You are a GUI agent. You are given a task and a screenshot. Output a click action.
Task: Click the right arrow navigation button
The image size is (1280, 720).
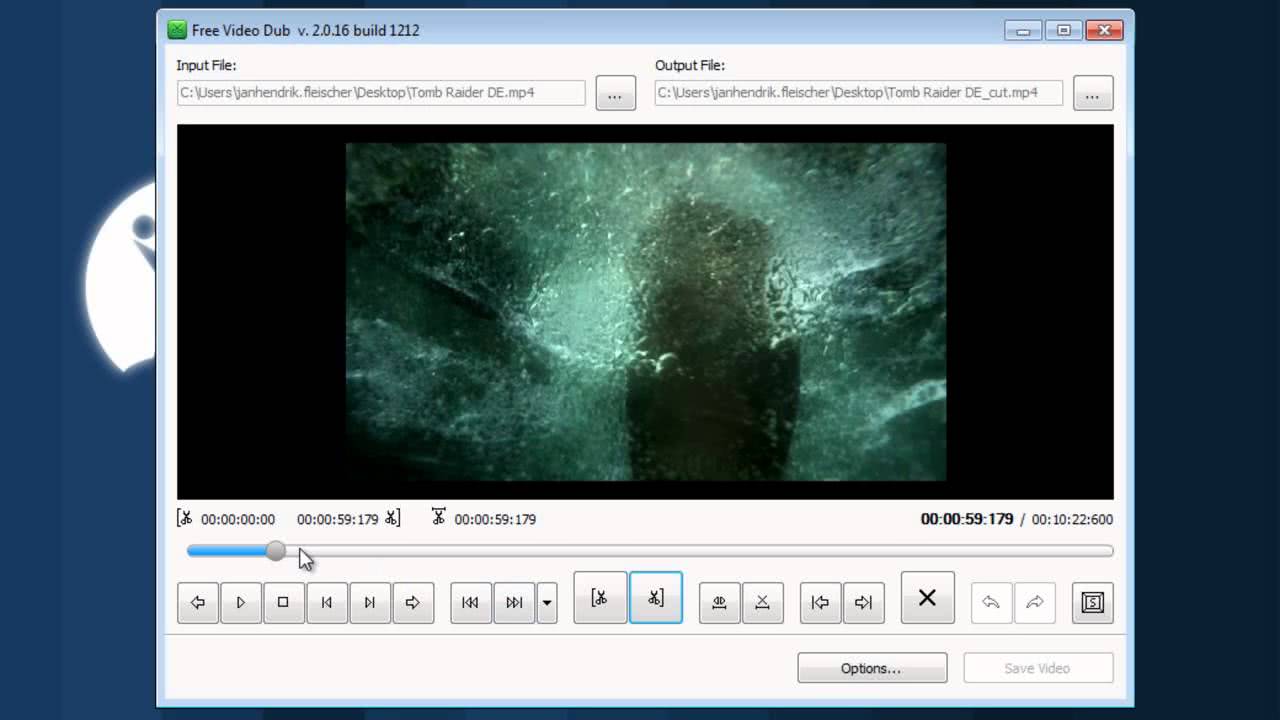[x=412, y=602]
